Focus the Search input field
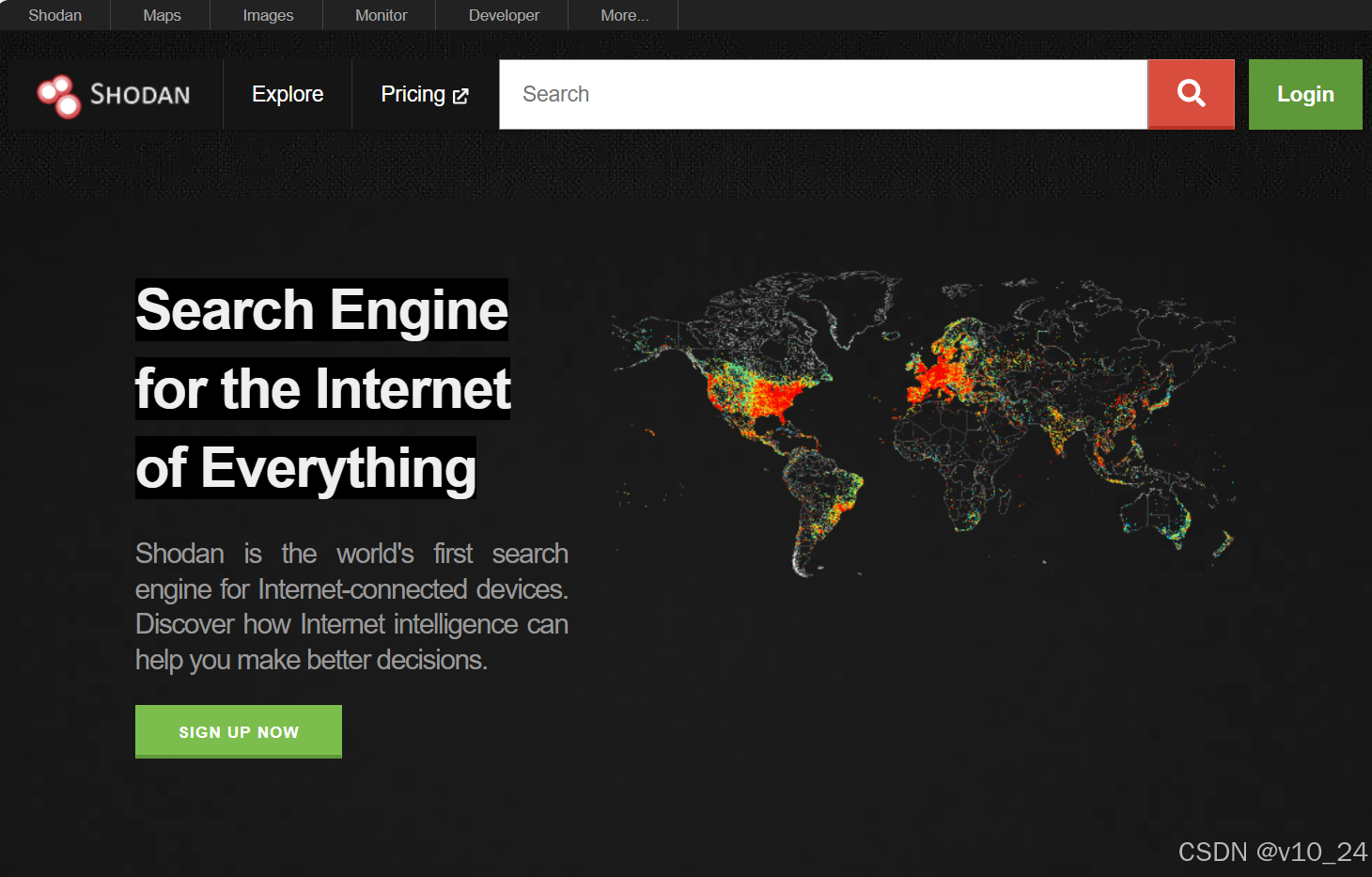1372x877 pixels. (823, 94)
